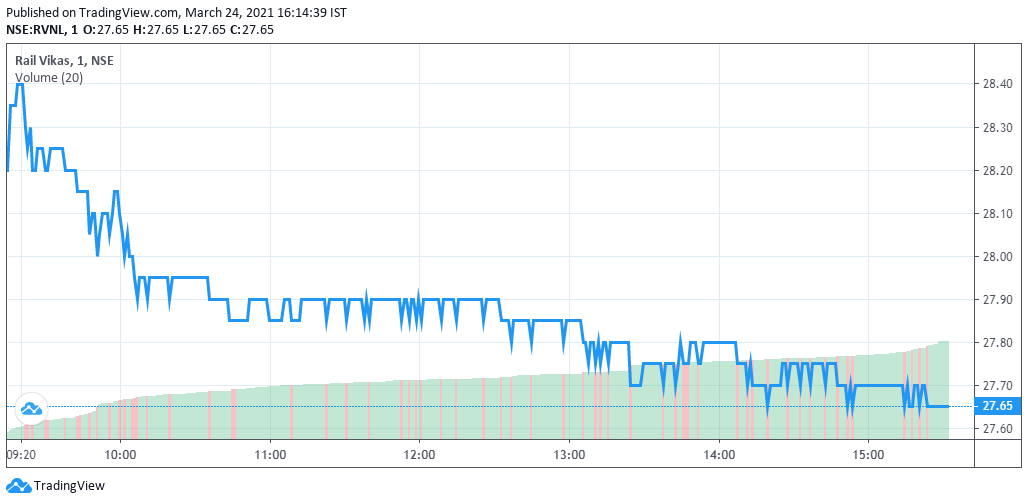1028x504 pixels.
Task: Click the 09:20 label on time axis
Action: click(21, 454)
